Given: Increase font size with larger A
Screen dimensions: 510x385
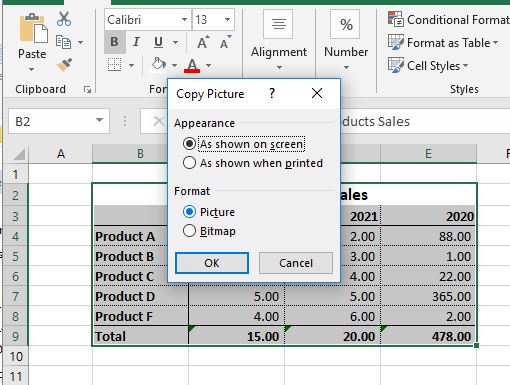Looking at the screenshot, I should 203,42.
